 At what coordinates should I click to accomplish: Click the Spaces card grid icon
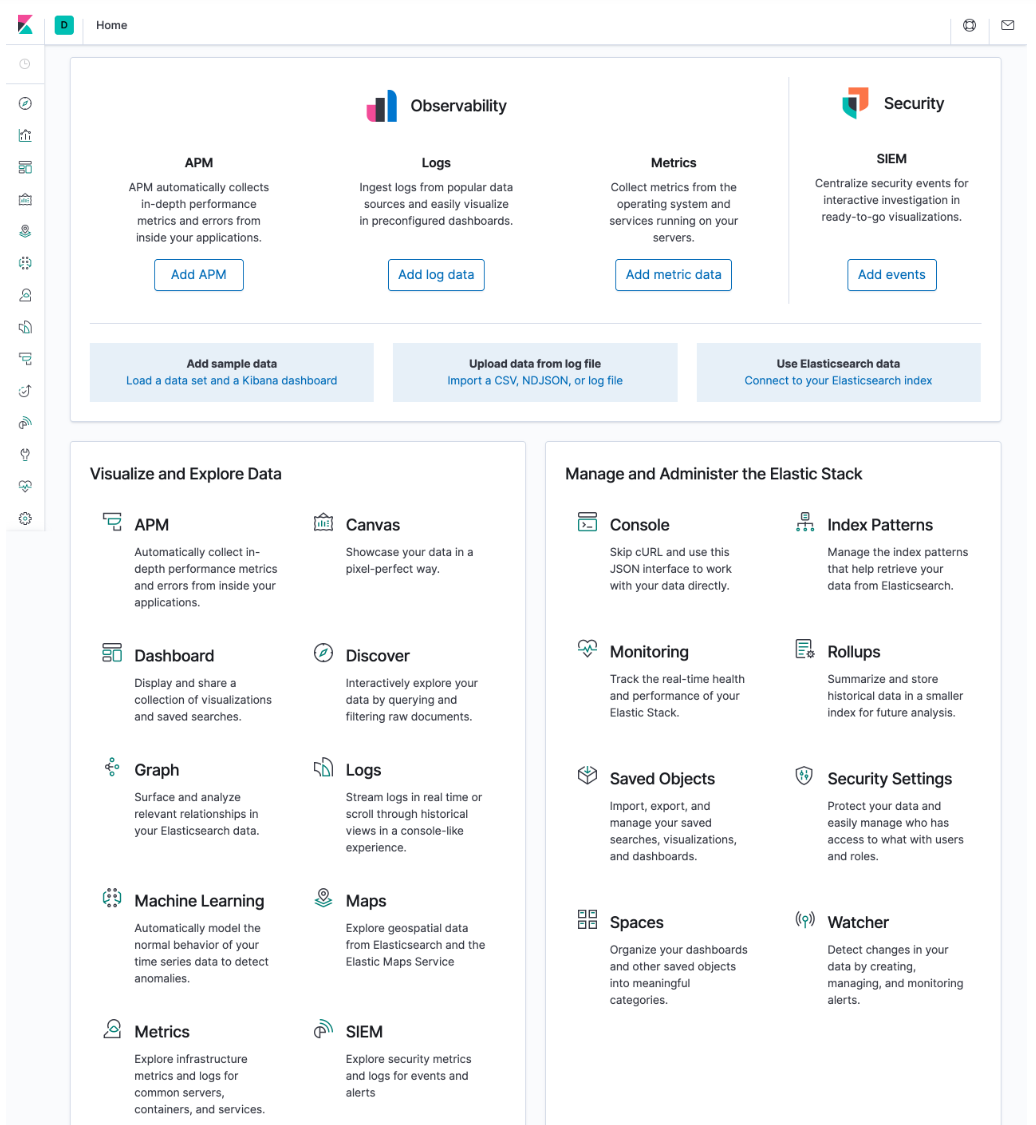tap(588, 919)
